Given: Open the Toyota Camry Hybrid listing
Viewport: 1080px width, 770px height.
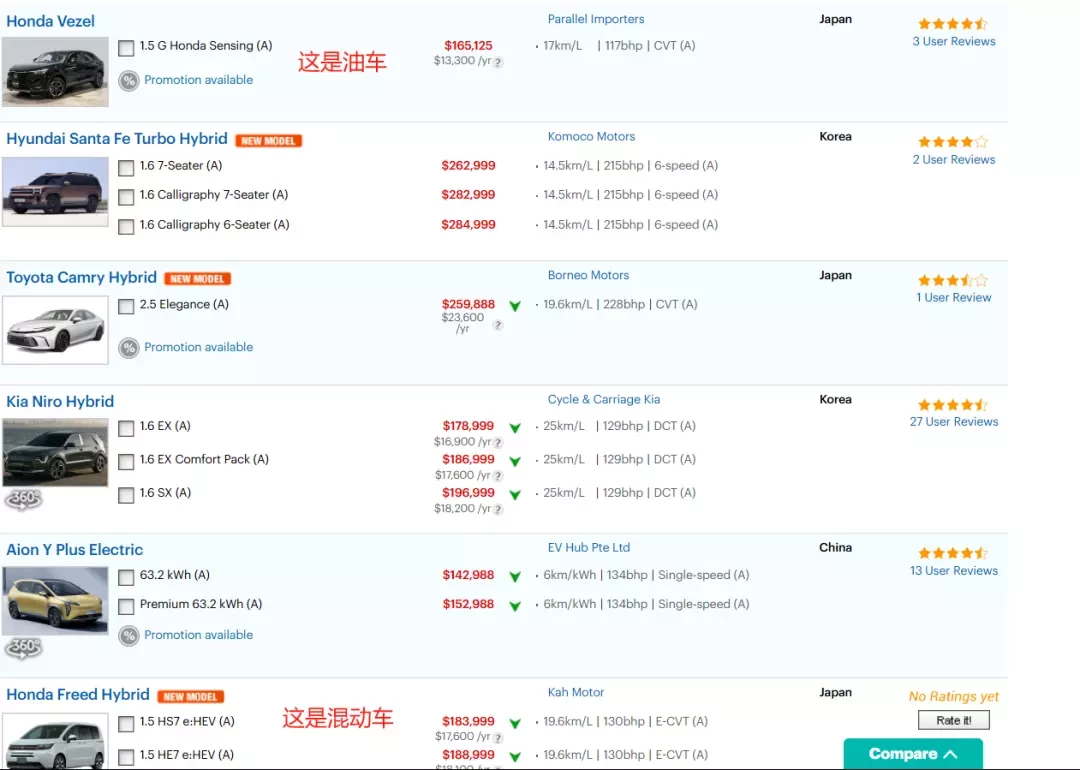Looking at the screenshot, I should pyautogui.click(x=81, y=277).
